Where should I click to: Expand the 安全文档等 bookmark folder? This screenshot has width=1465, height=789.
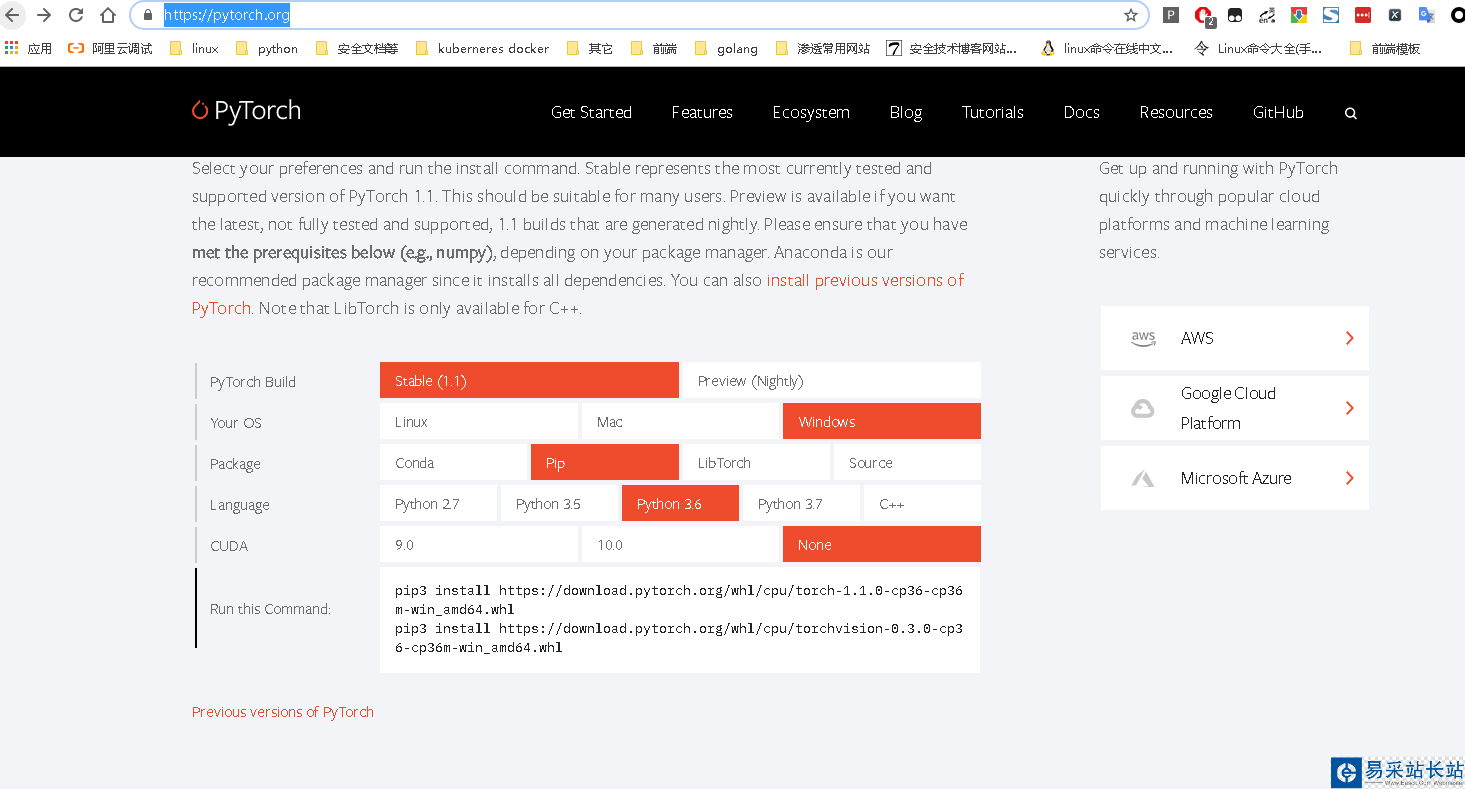click(x=357, y=48)
